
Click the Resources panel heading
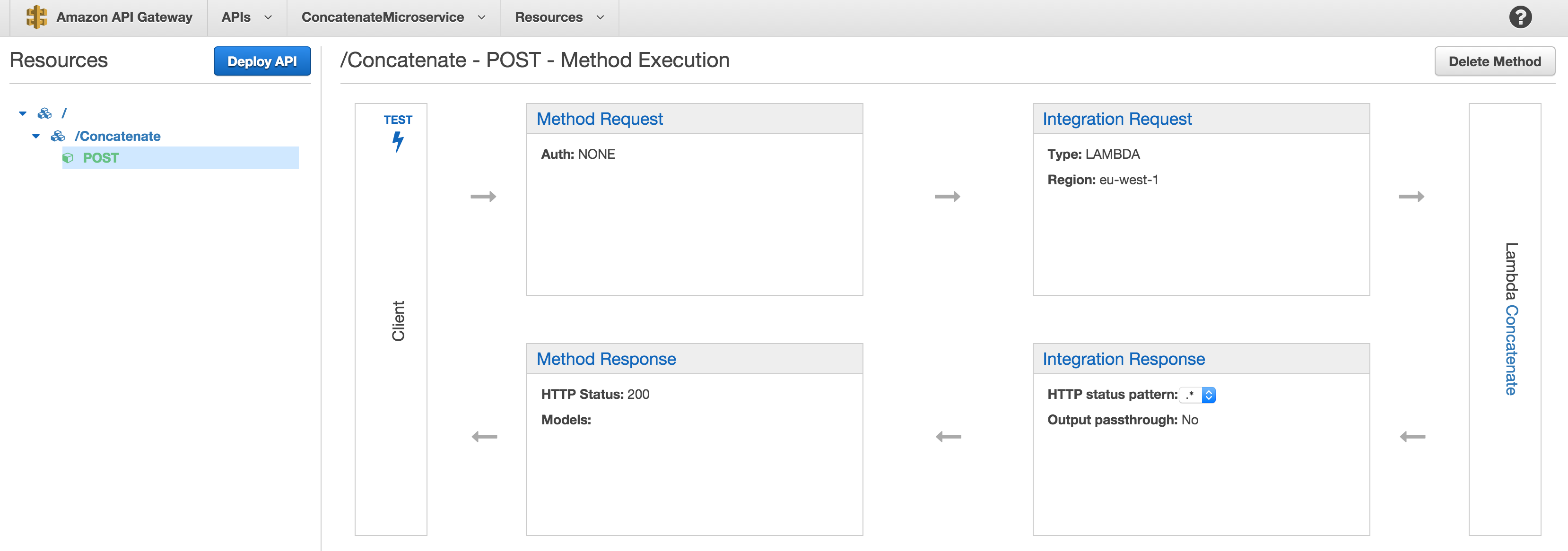59,60
